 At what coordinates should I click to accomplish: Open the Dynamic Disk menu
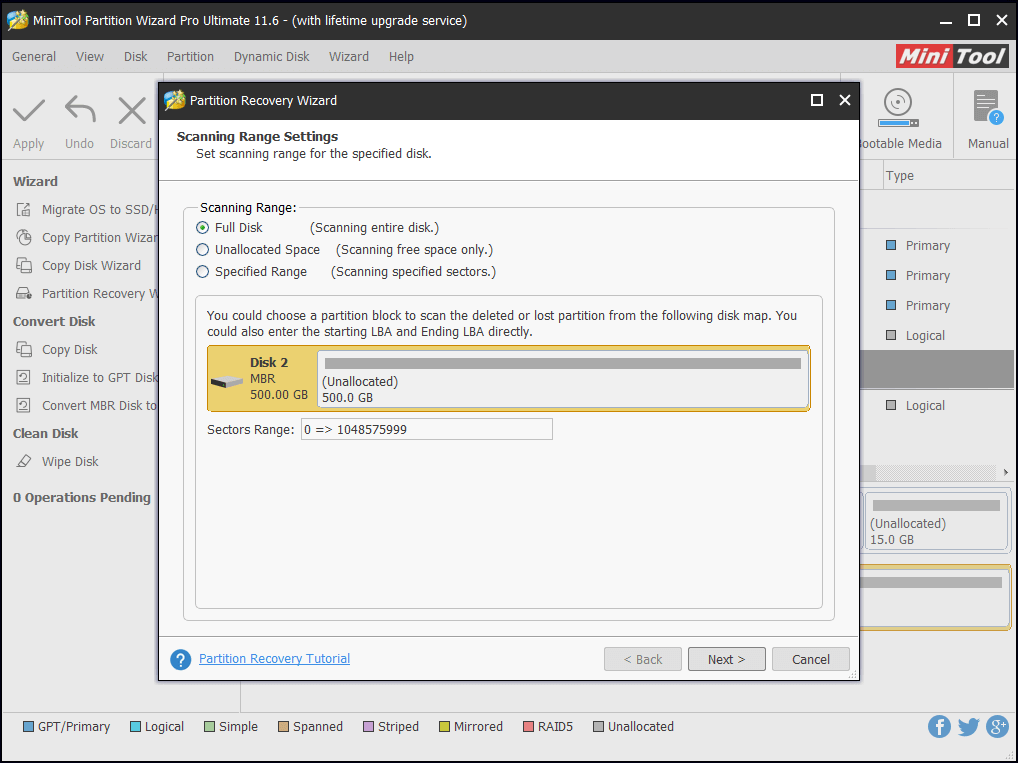pos(271,56)
